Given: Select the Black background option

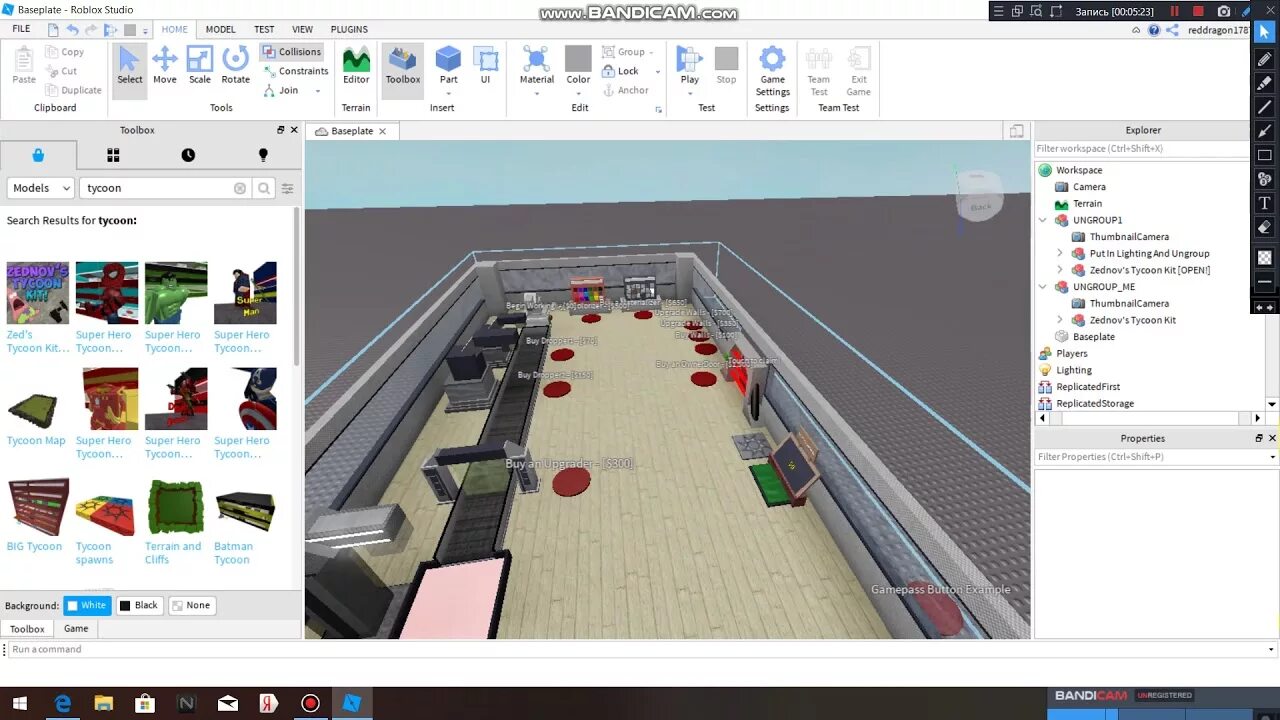Looking at the screenshot, I should point(139,605).
